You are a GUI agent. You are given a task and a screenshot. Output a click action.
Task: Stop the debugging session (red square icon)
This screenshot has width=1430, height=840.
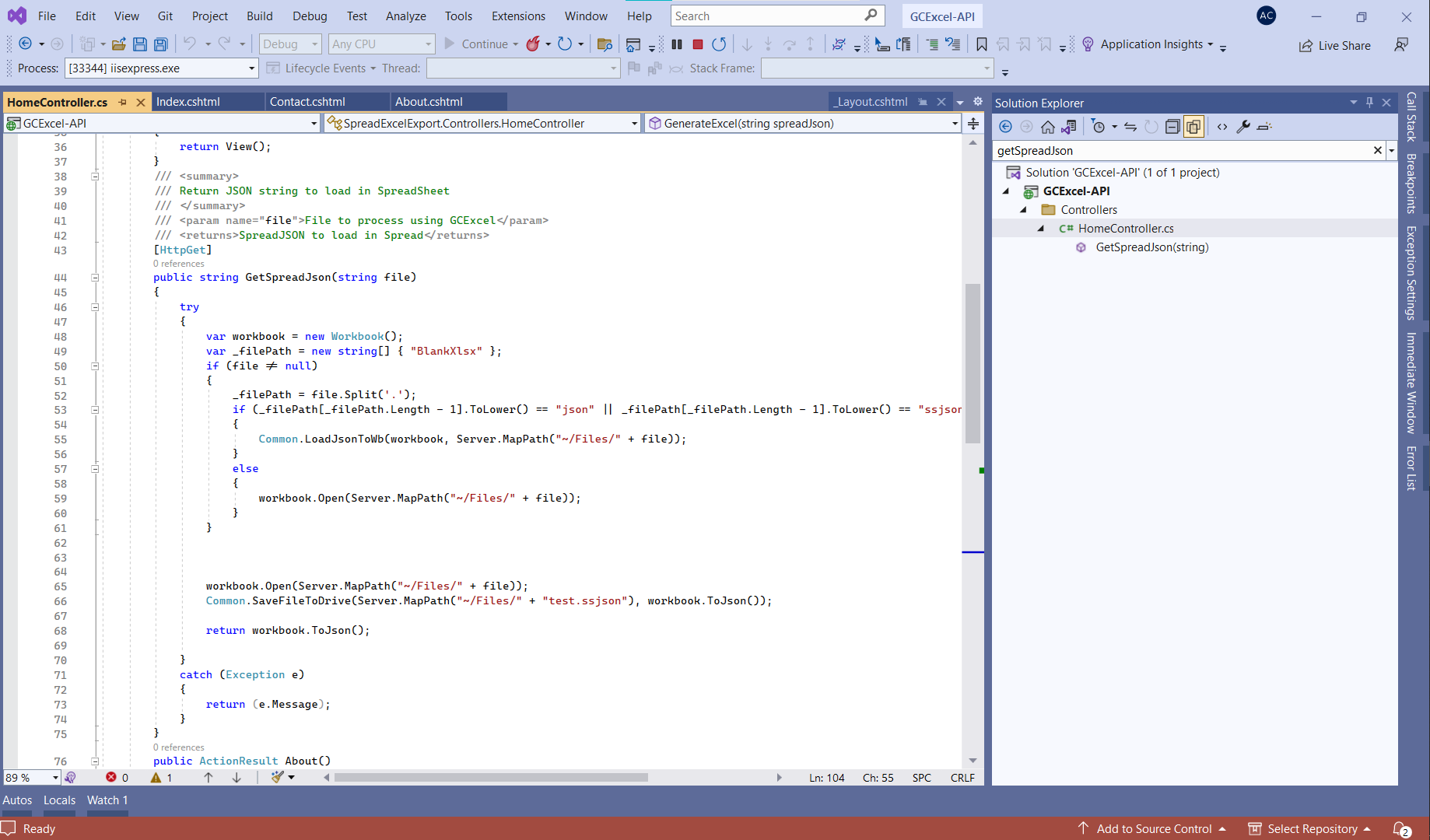tap(698, 44)
